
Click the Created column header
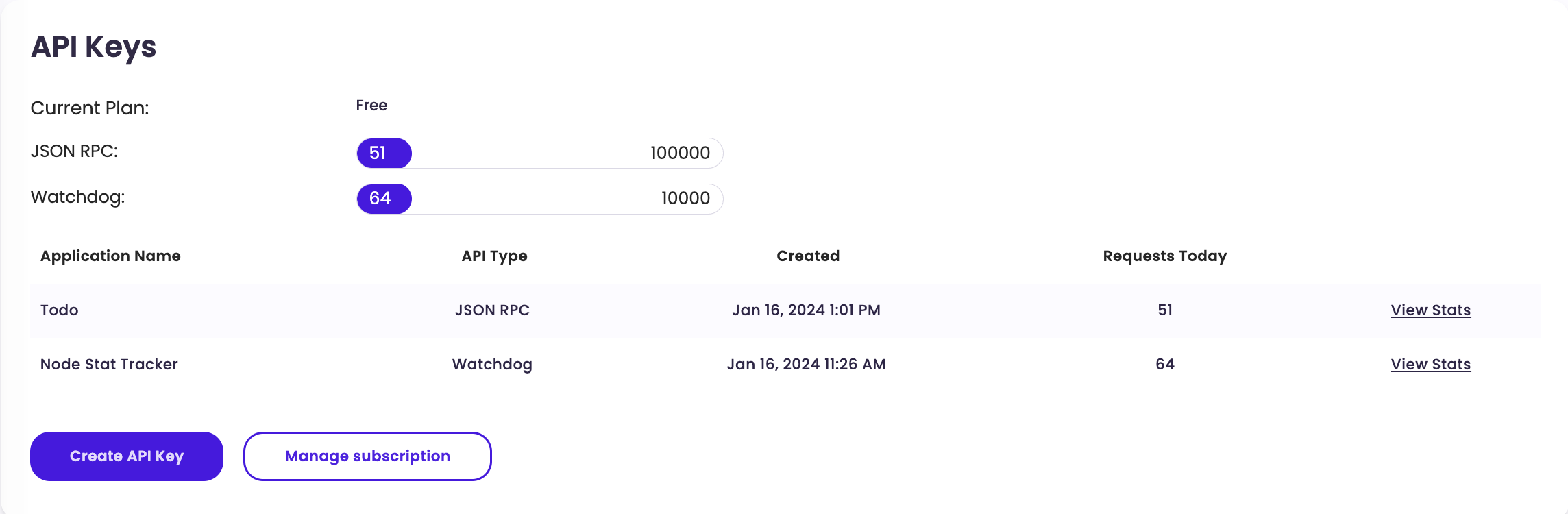click(807, 256)
